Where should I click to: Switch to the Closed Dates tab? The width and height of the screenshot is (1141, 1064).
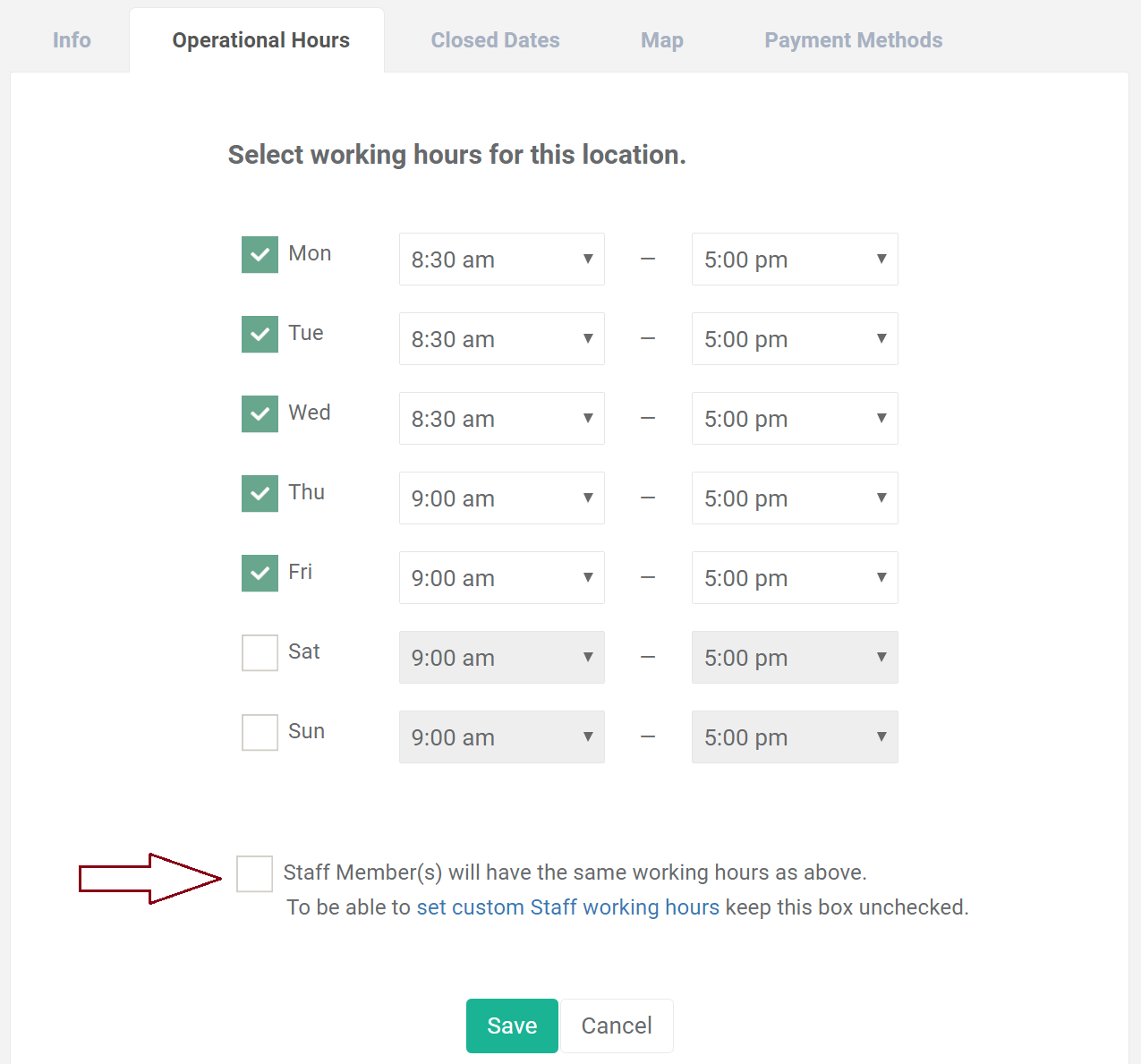coord(495,39)
